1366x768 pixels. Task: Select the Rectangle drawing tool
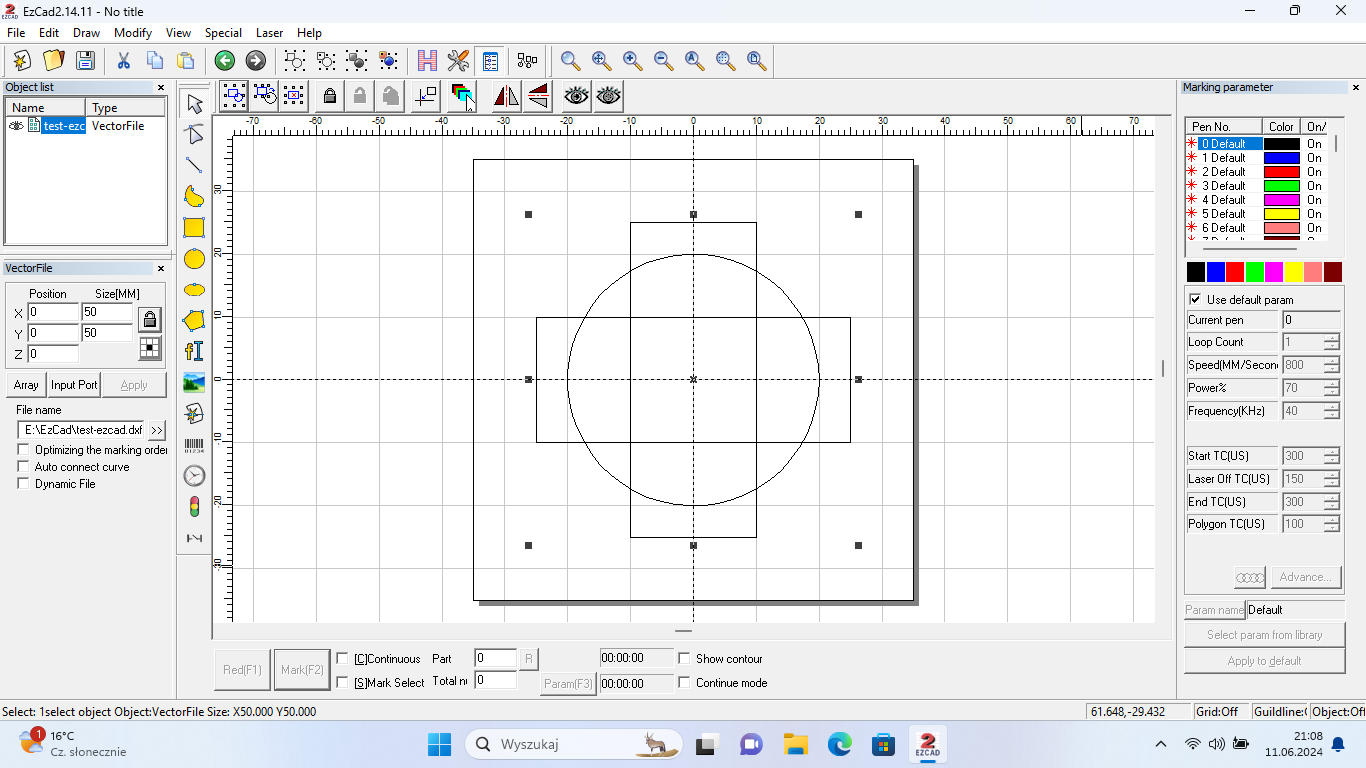tap(195, 228)
